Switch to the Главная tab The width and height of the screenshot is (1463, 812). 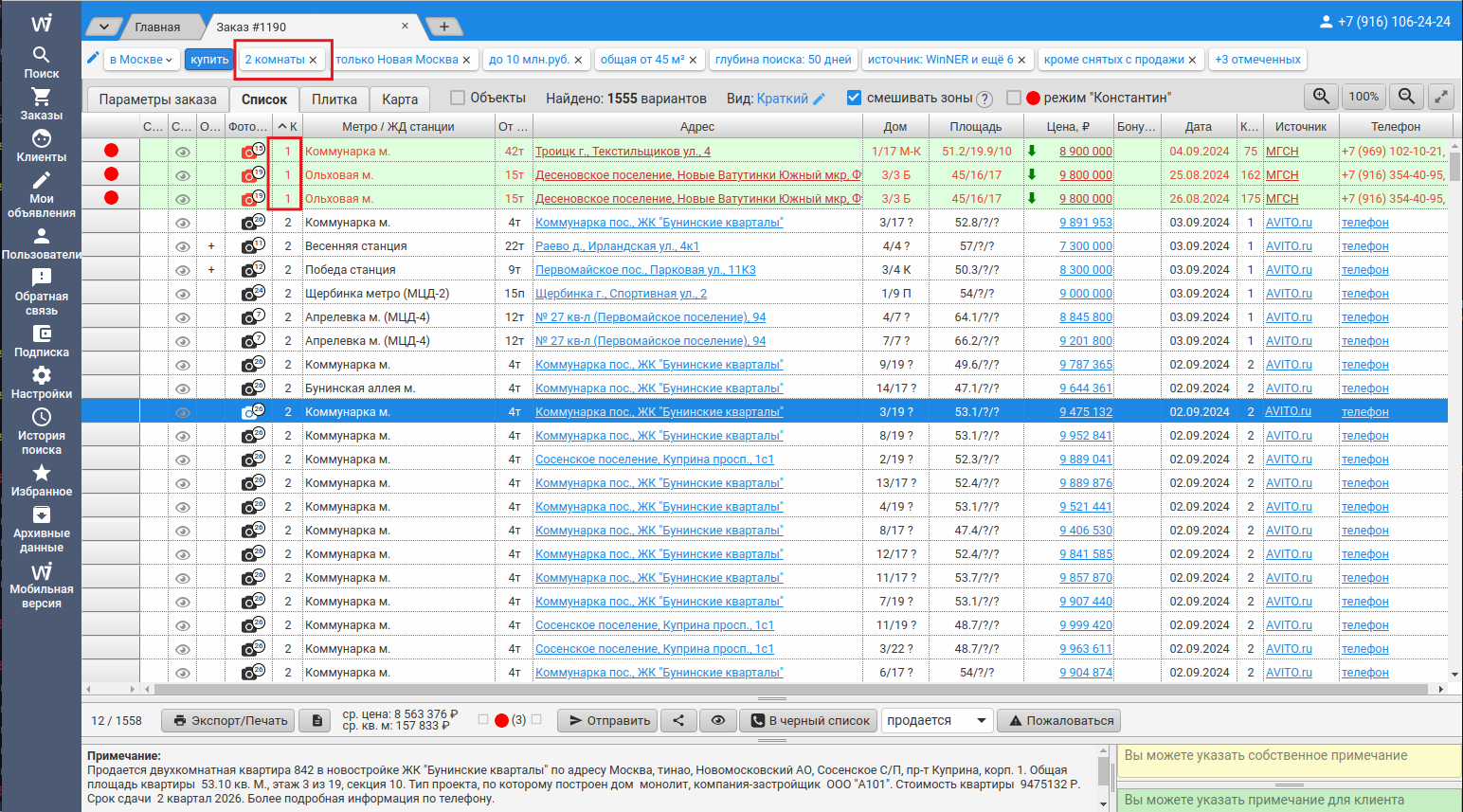tap(157, 27)
